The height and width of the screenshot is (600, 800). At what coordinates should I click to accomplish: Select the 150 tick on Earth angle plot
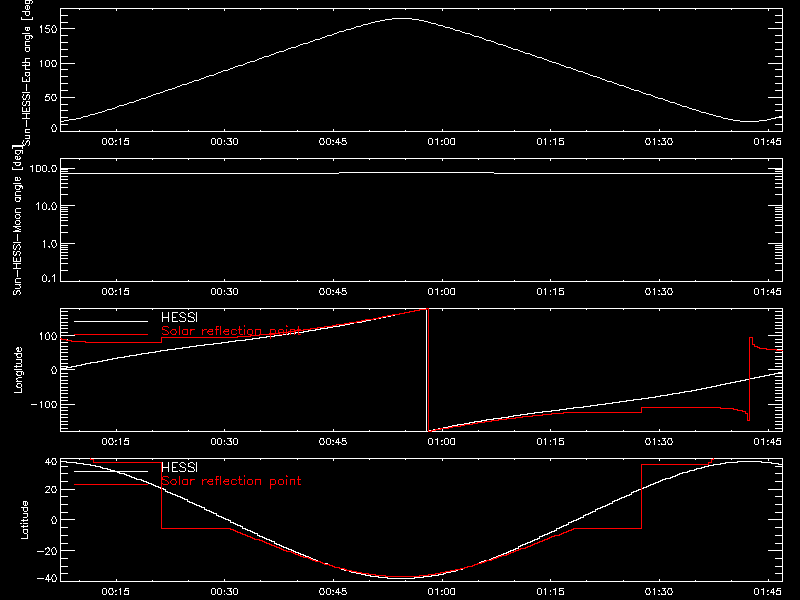point(47,29)
